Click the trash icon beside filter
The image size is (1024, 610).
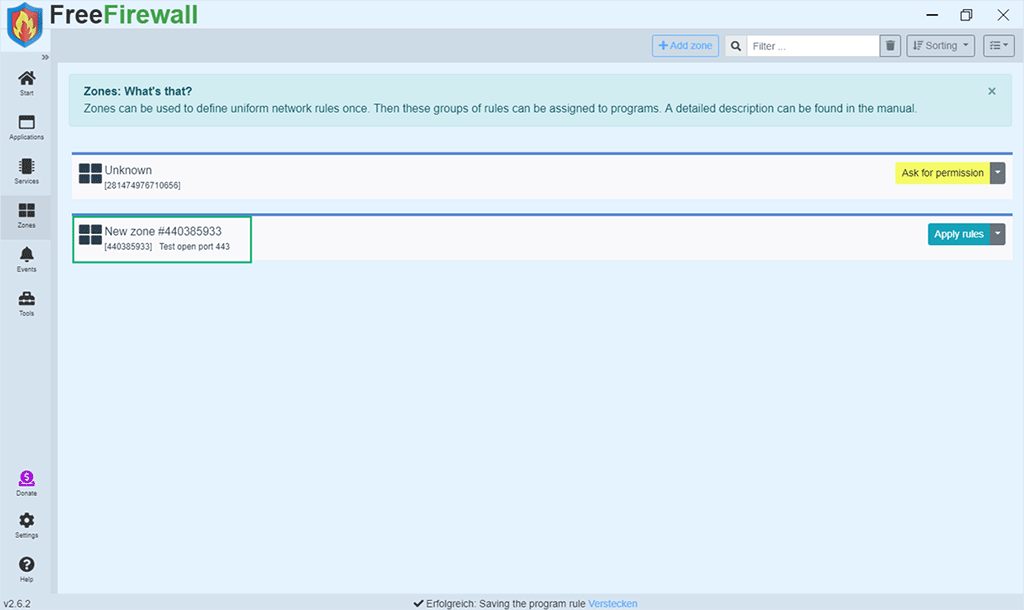[890, 46]
